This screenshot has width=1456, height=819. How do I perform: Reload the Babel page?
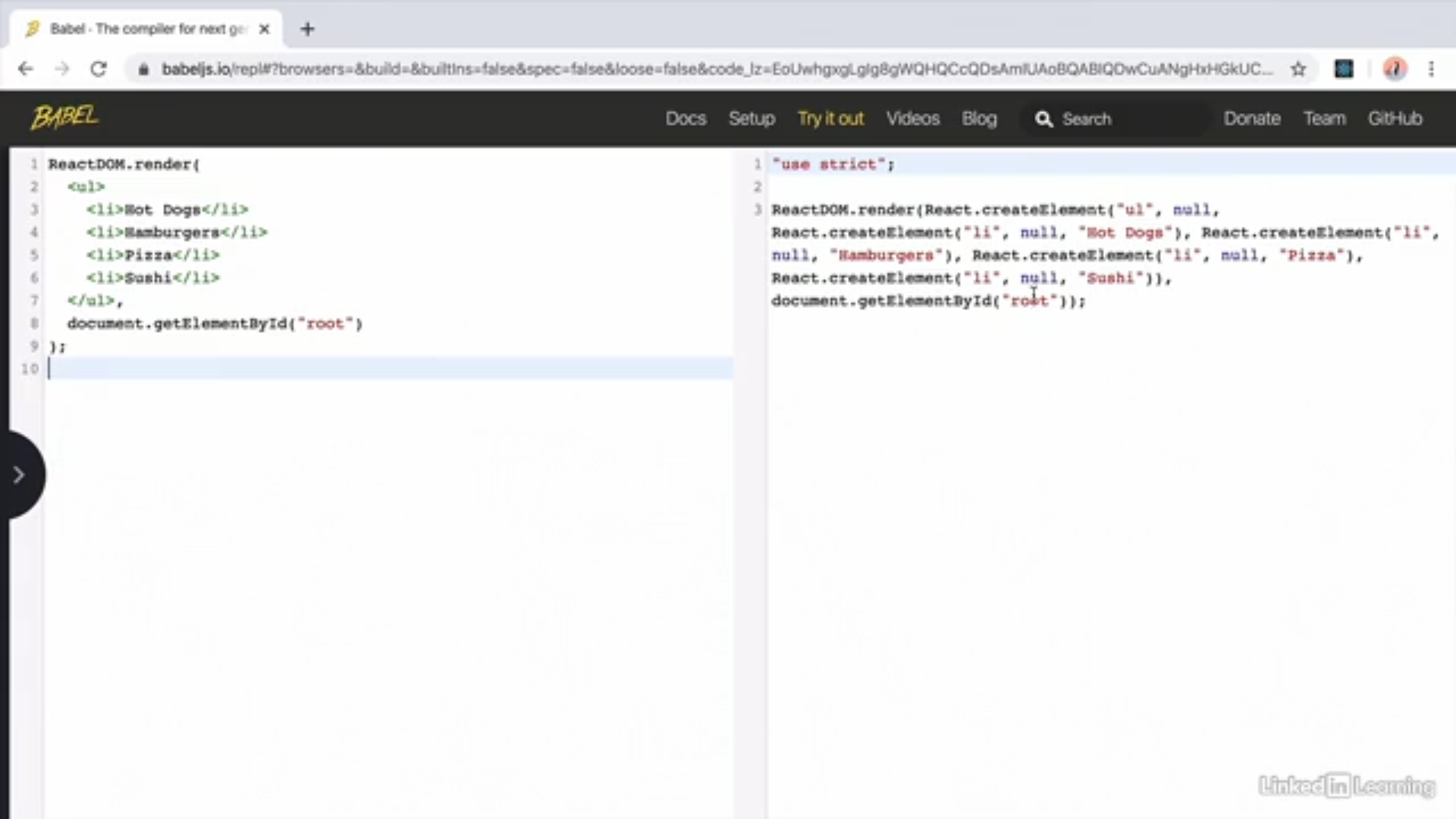tap(99, 69)
